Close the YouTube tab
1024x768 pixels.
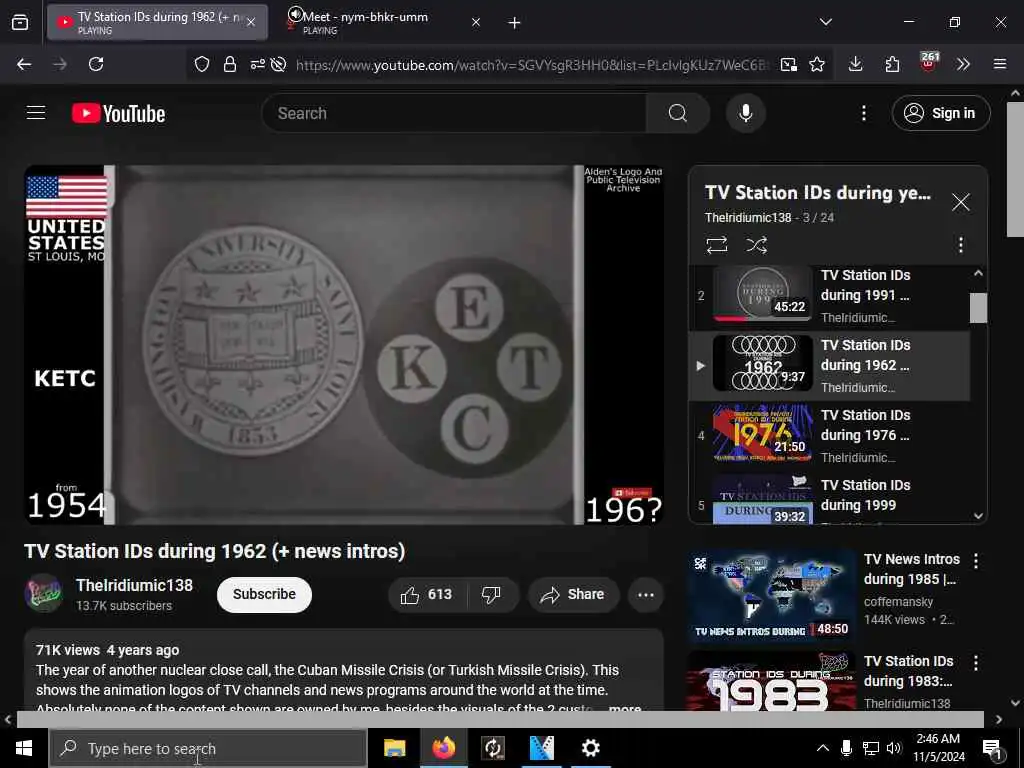251,22
